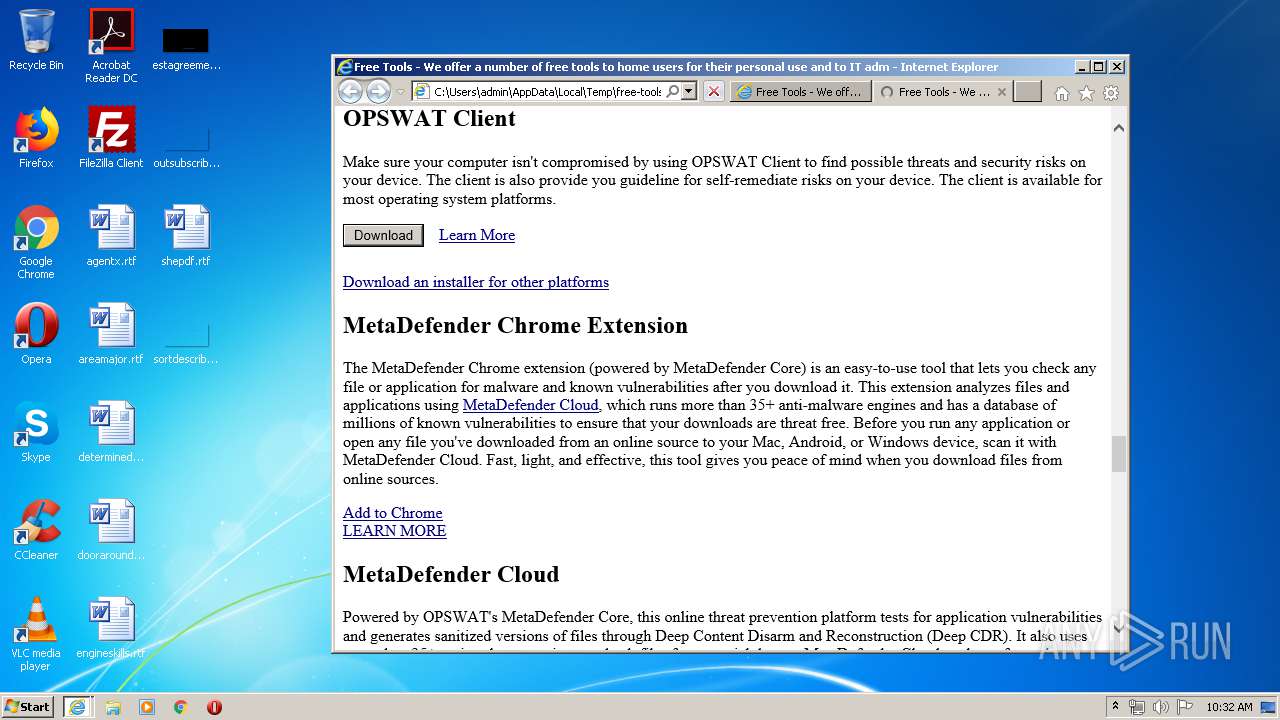1280x720 pixels.
Task: Select the Firefox desktop shortcut
Action: [x=36, y=138]
